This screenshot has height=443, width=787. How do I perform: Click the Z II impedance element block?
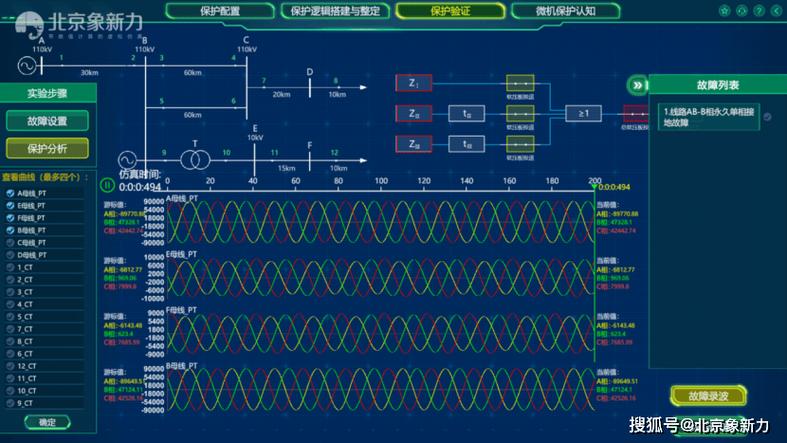click(x=414, y=114)
